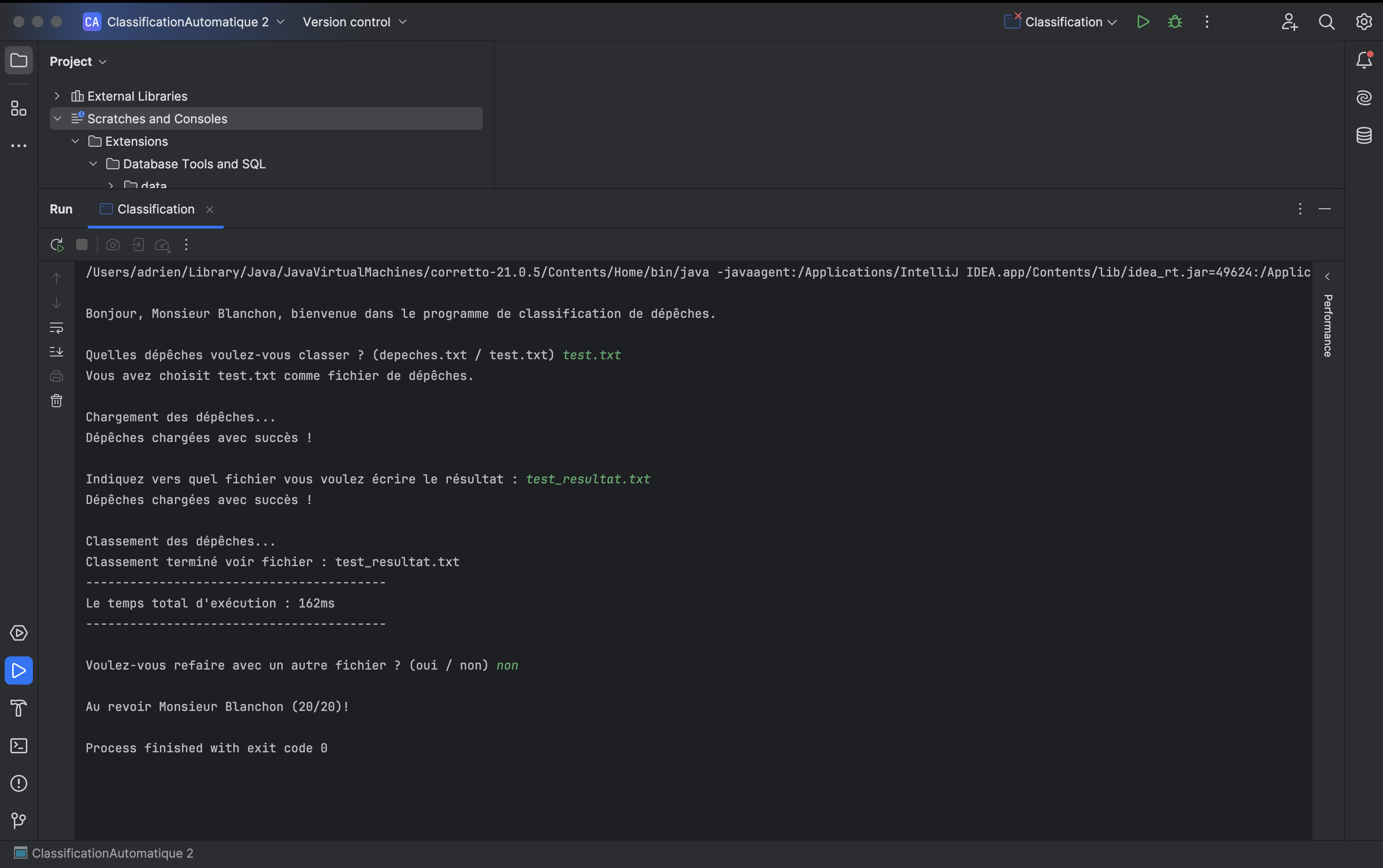Click the 'Au revoir Monsieur Blanchon (20/20)!' line
This screenshot has width=1383, height=868.
217,707
